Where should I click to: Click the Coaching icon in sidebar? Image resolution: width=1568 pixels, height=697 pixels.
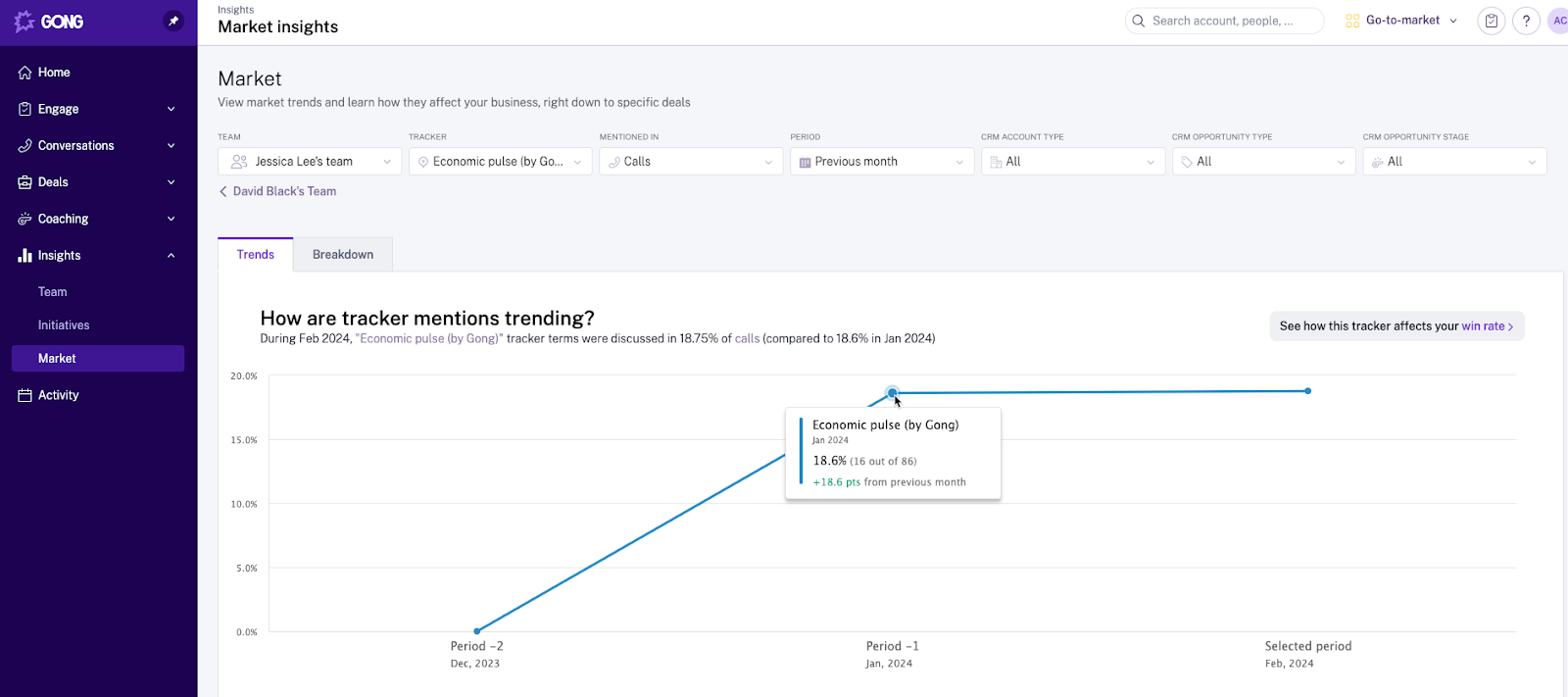click(x=25, y=219)
